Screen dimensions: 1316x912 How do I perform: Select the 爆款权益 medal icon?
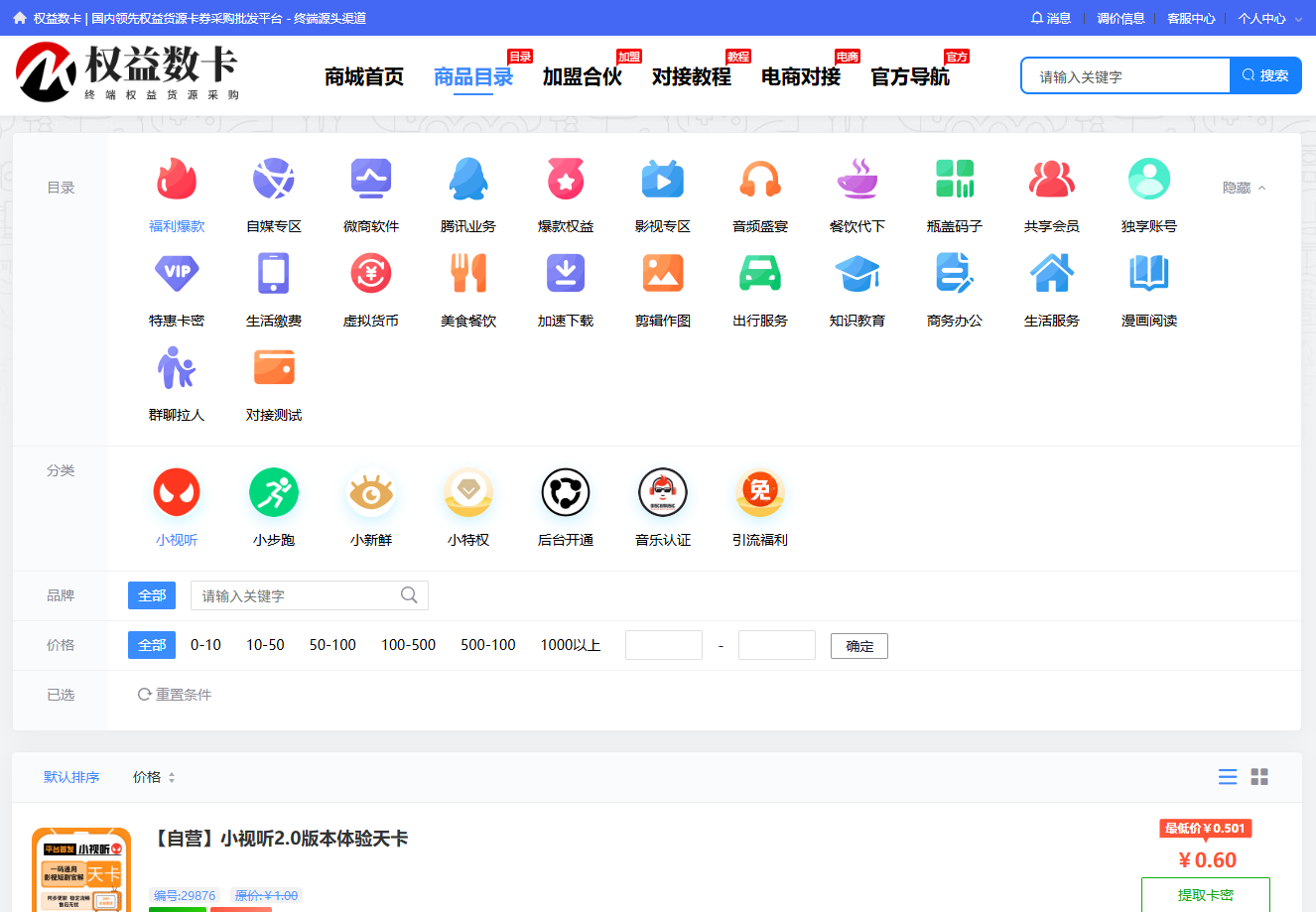click(x=566, y=180)
